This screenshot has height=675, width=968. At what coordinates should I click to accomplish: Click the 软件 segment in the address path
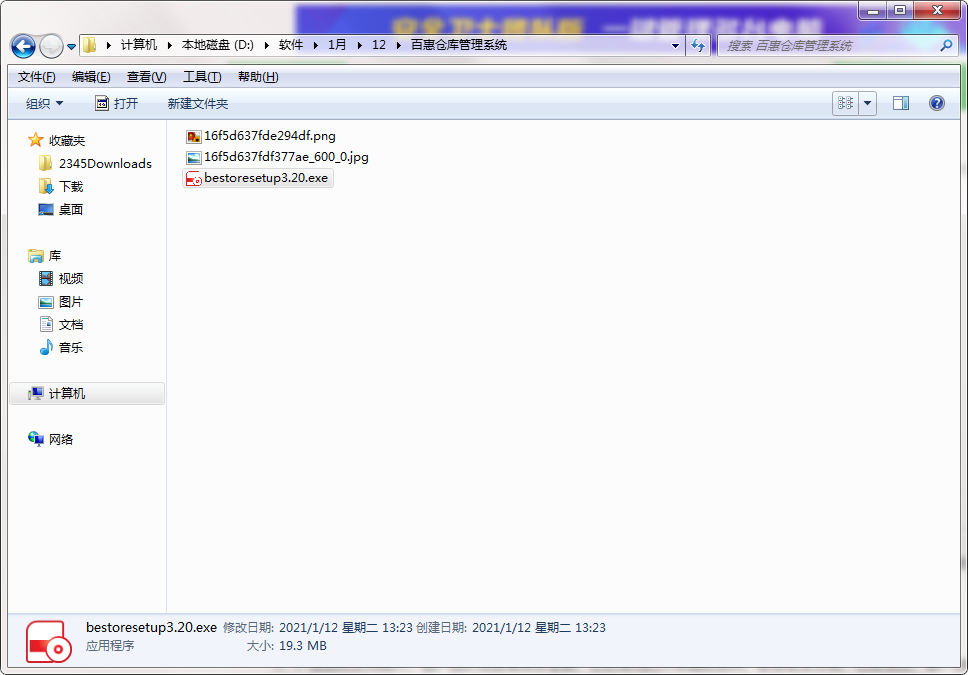291,46
